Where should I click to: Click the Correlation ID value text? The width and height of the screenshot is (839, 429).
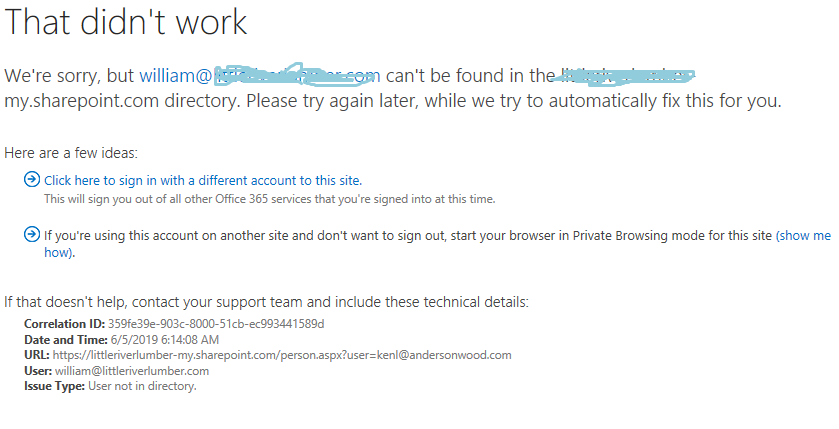216,324
